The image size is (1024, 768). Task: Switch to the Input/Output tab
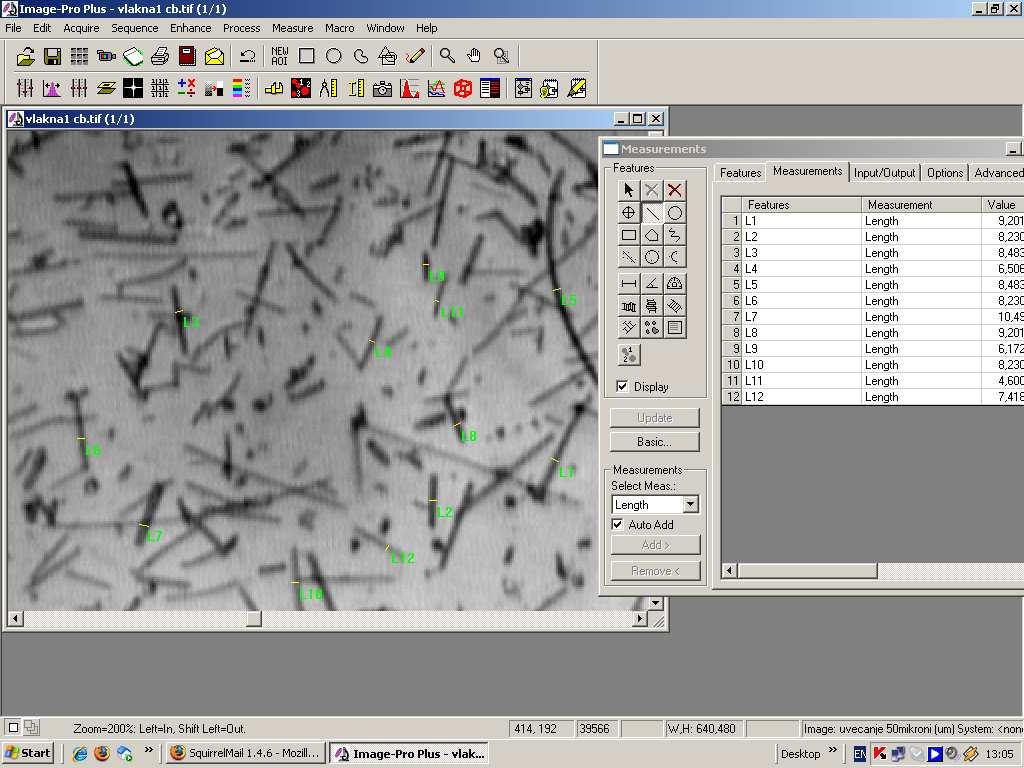[x=884, y=173]
